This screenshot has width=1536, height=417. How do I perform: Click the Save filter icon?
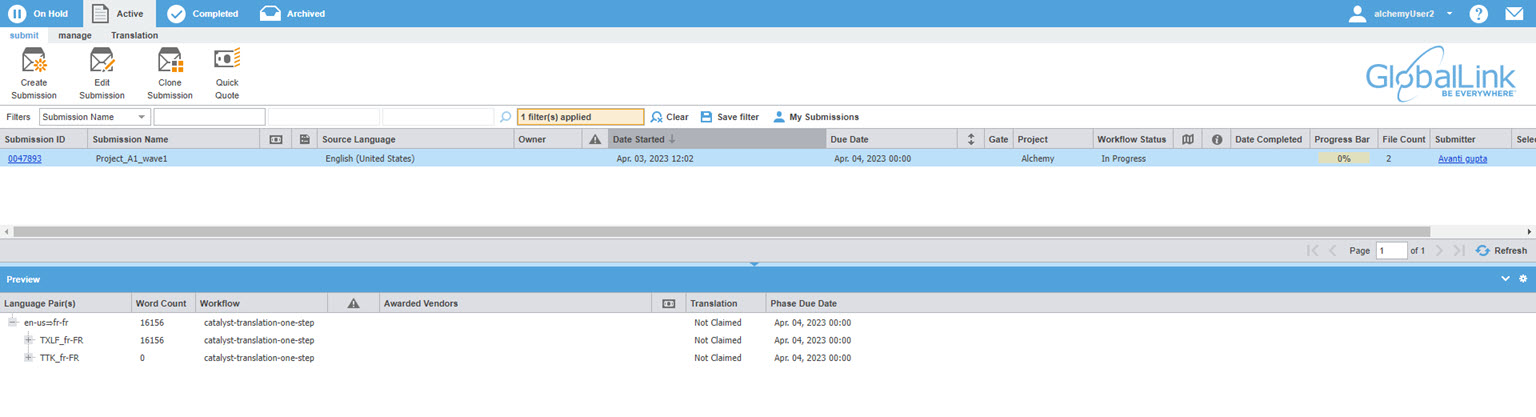(x=706, y=117)
